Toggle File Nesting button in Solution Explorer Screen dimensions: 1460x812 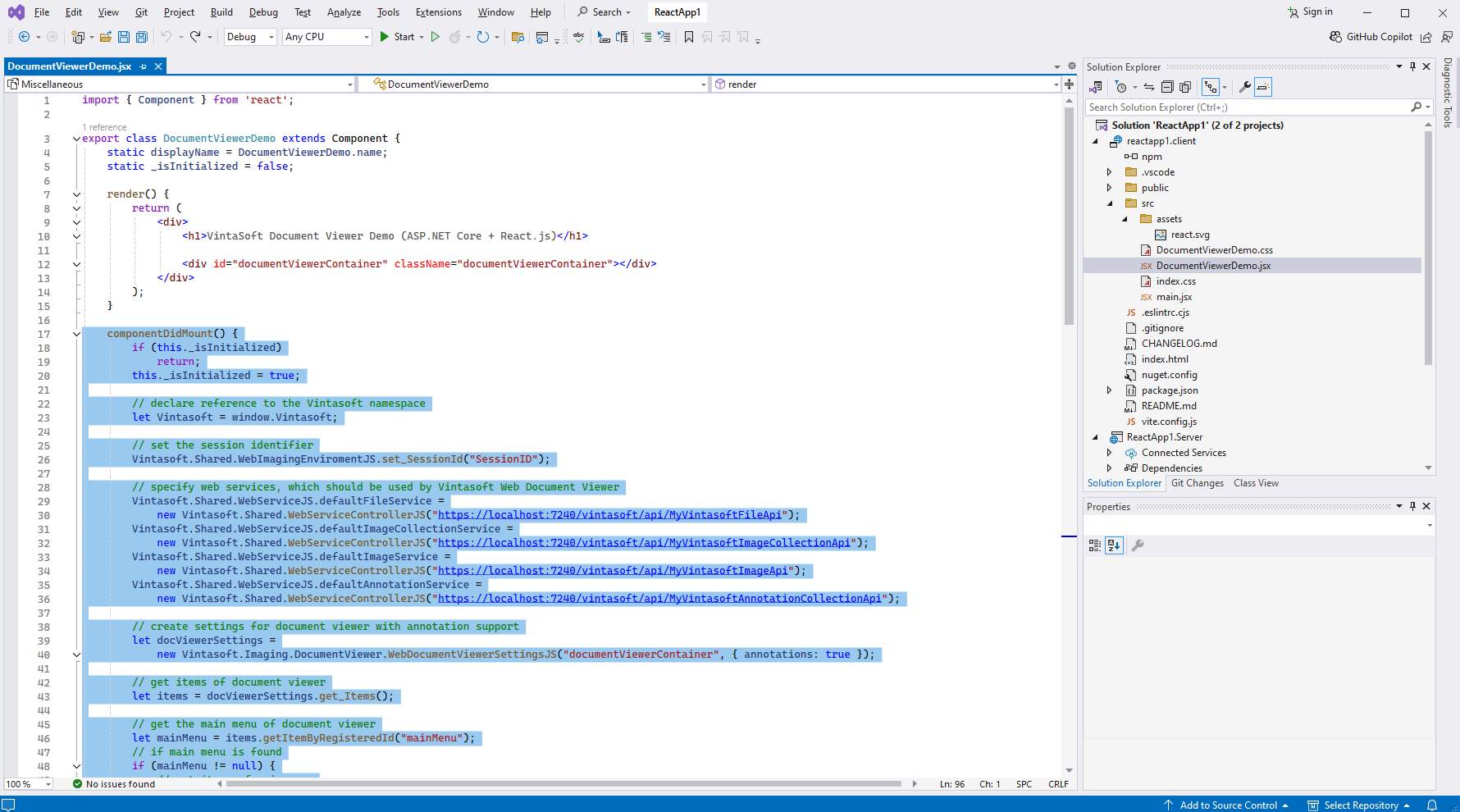coord(1211,87)
